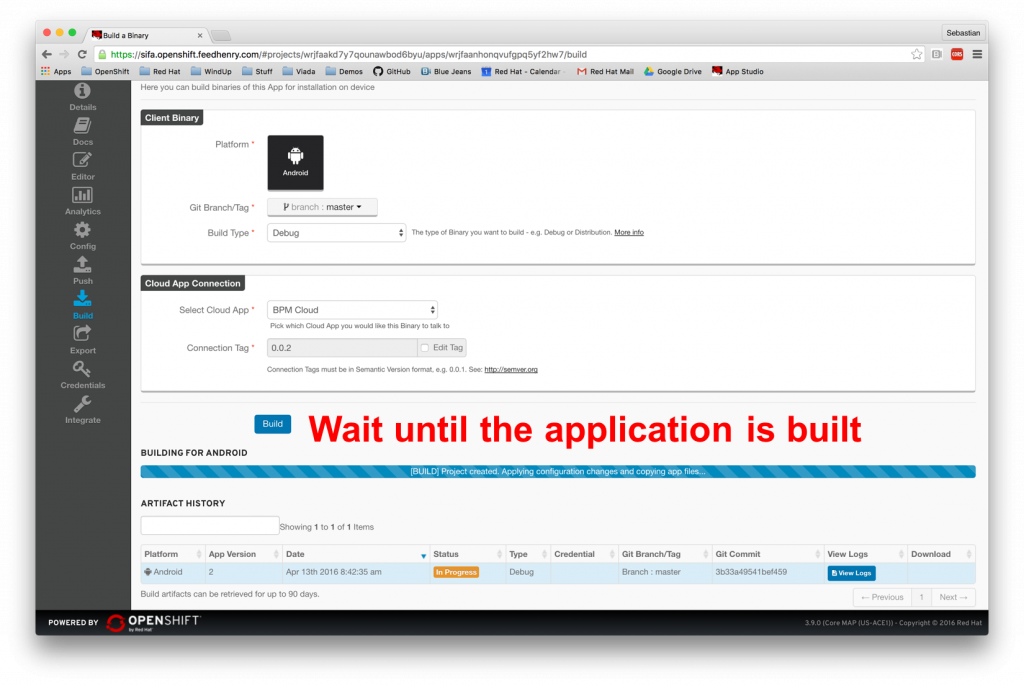
Task: Click the In Progress status badge
Action: point(456,572)
